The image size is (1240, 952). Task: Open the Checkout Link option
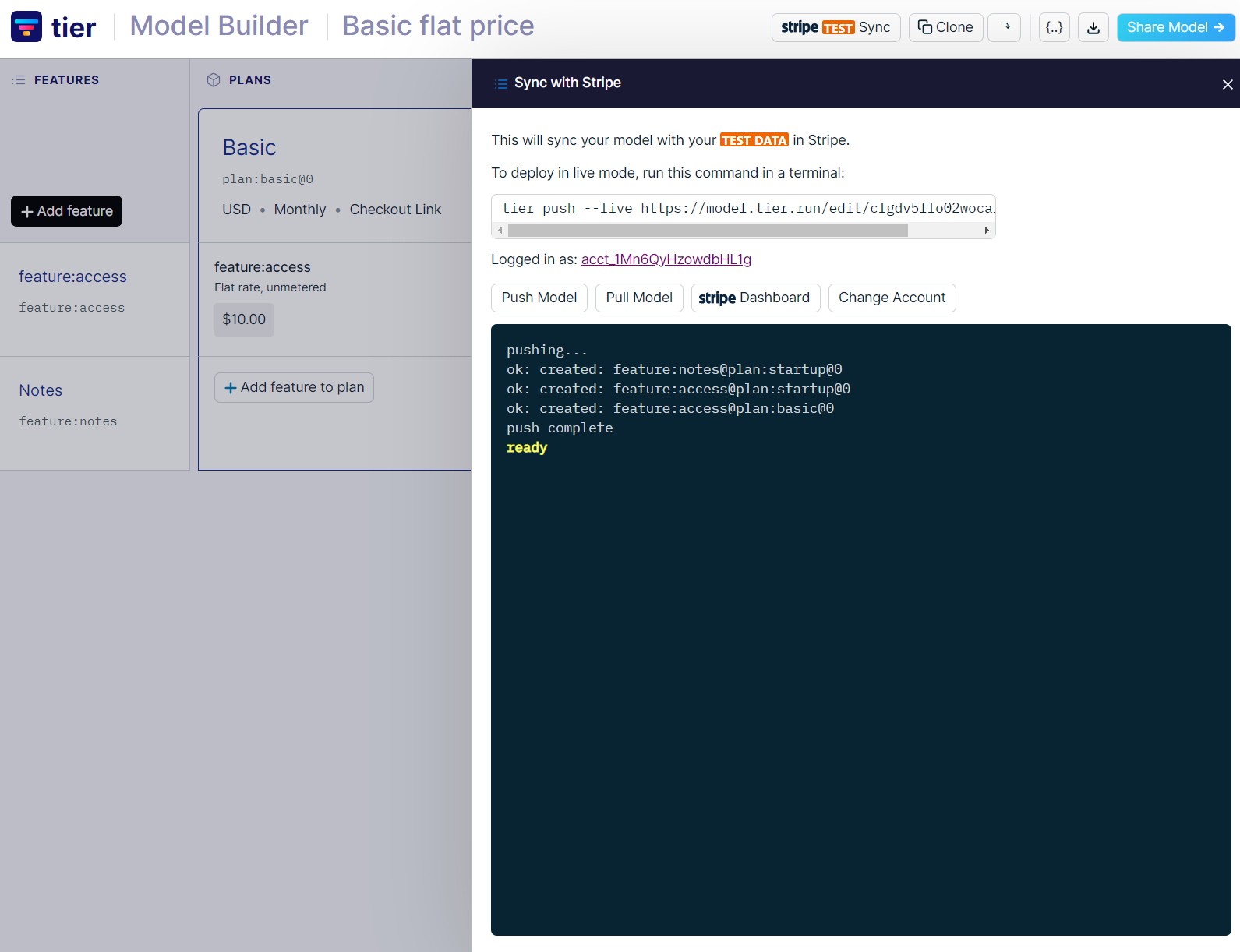[395, 210]
